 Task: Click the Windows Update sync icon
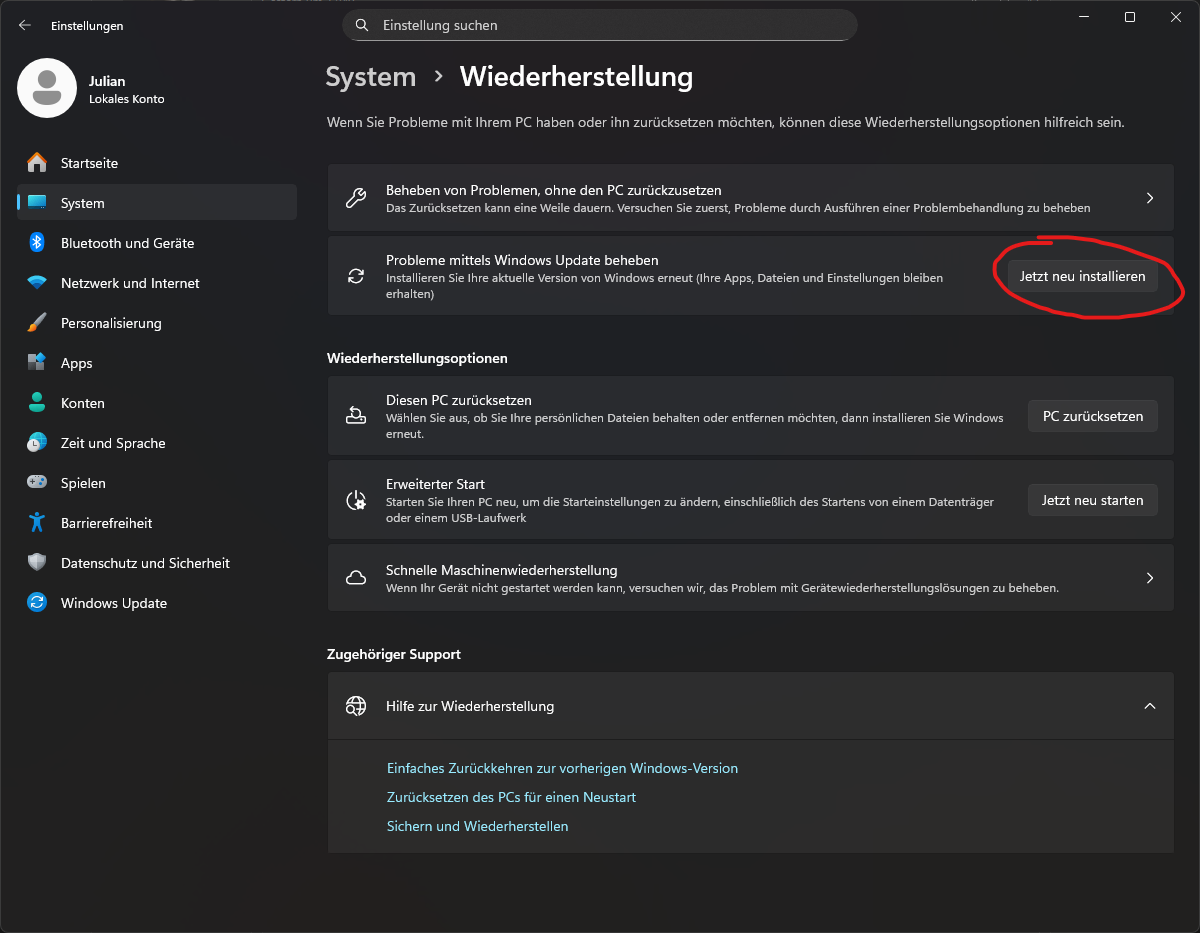37,603
